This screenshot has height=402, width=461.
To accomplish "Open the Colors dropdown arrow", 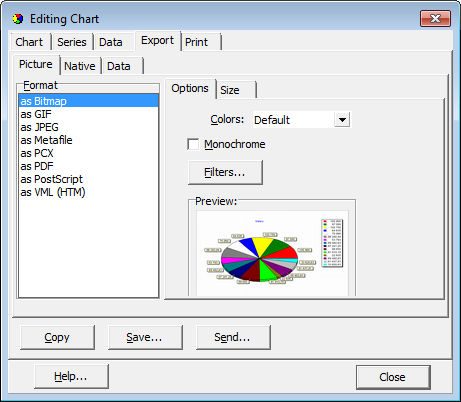I will [x=342, y=120].
